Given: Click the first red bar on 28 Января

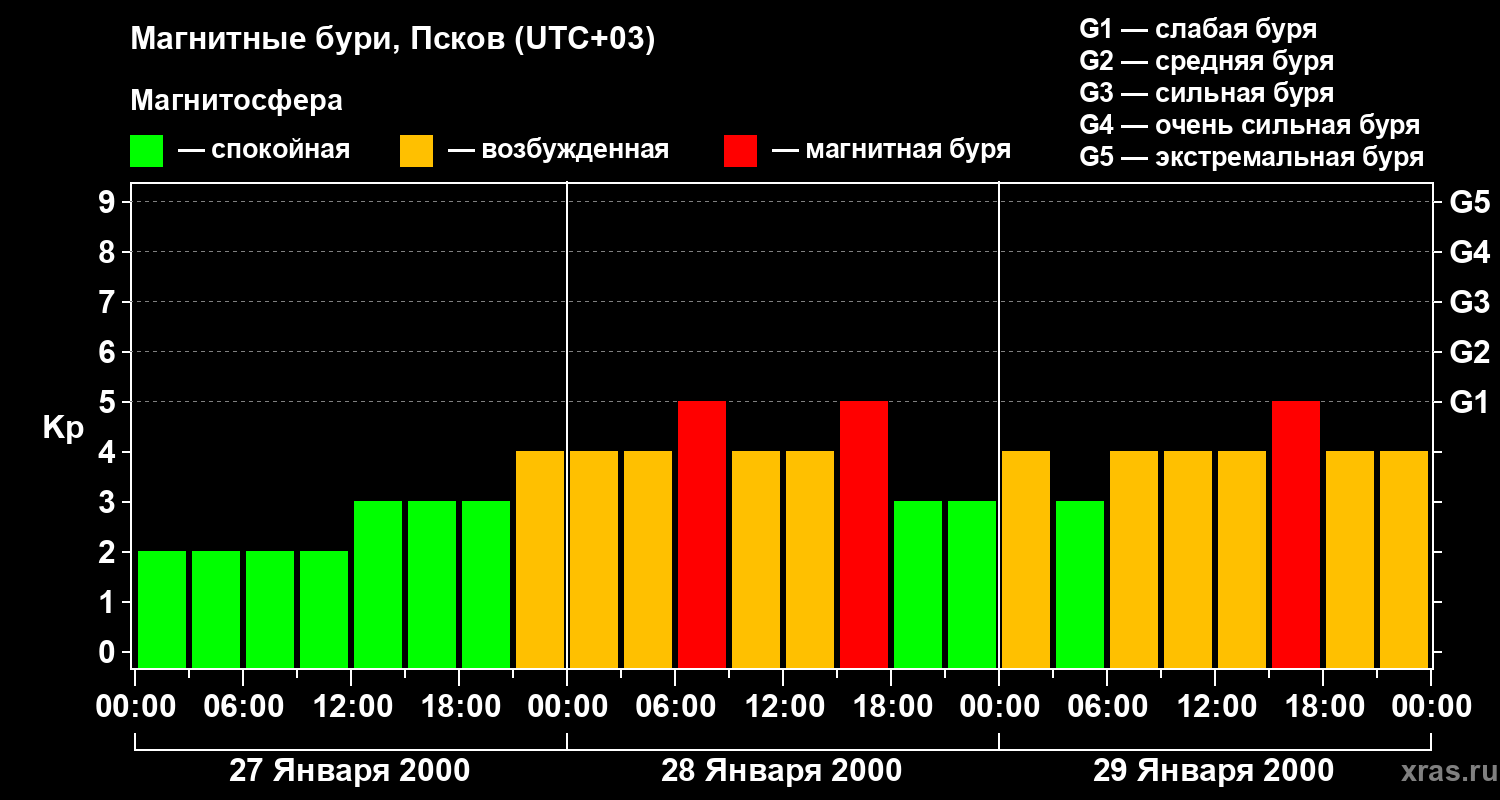Looking at the screenshot, I should tap(702, 534).
